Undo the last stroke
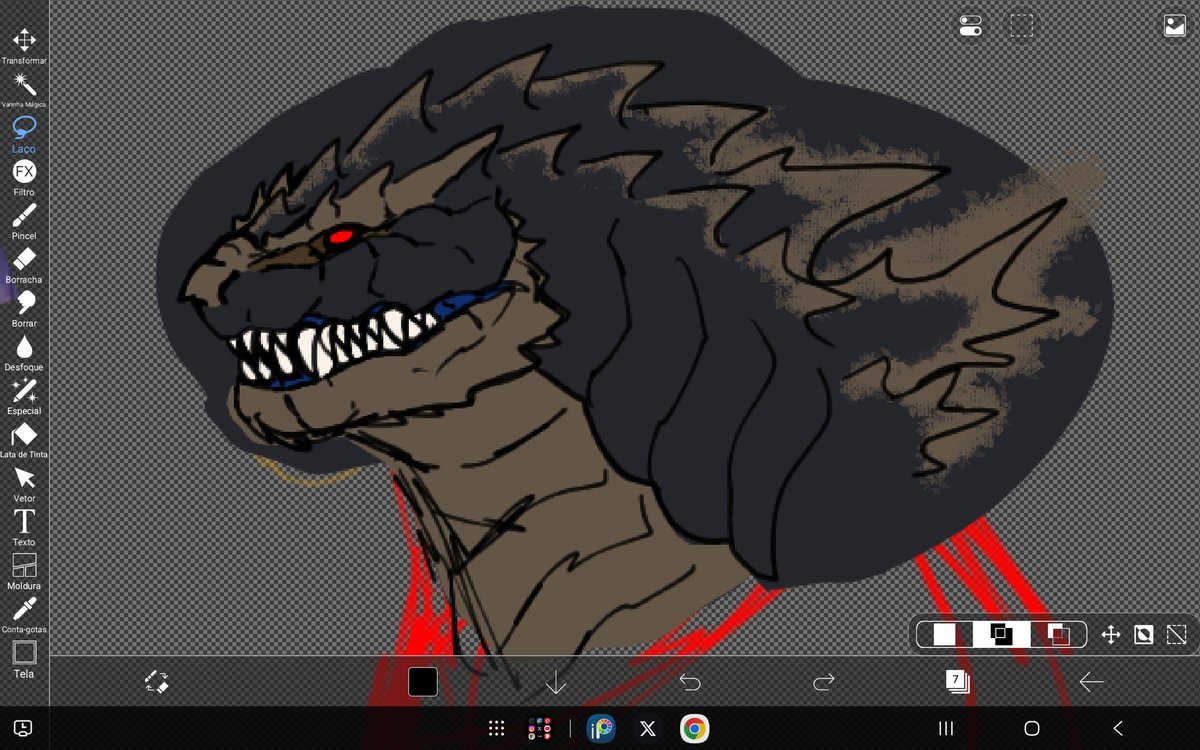The width and height of the screenshot is (1200, 750). pyautogui.click(x=690, y=682)
